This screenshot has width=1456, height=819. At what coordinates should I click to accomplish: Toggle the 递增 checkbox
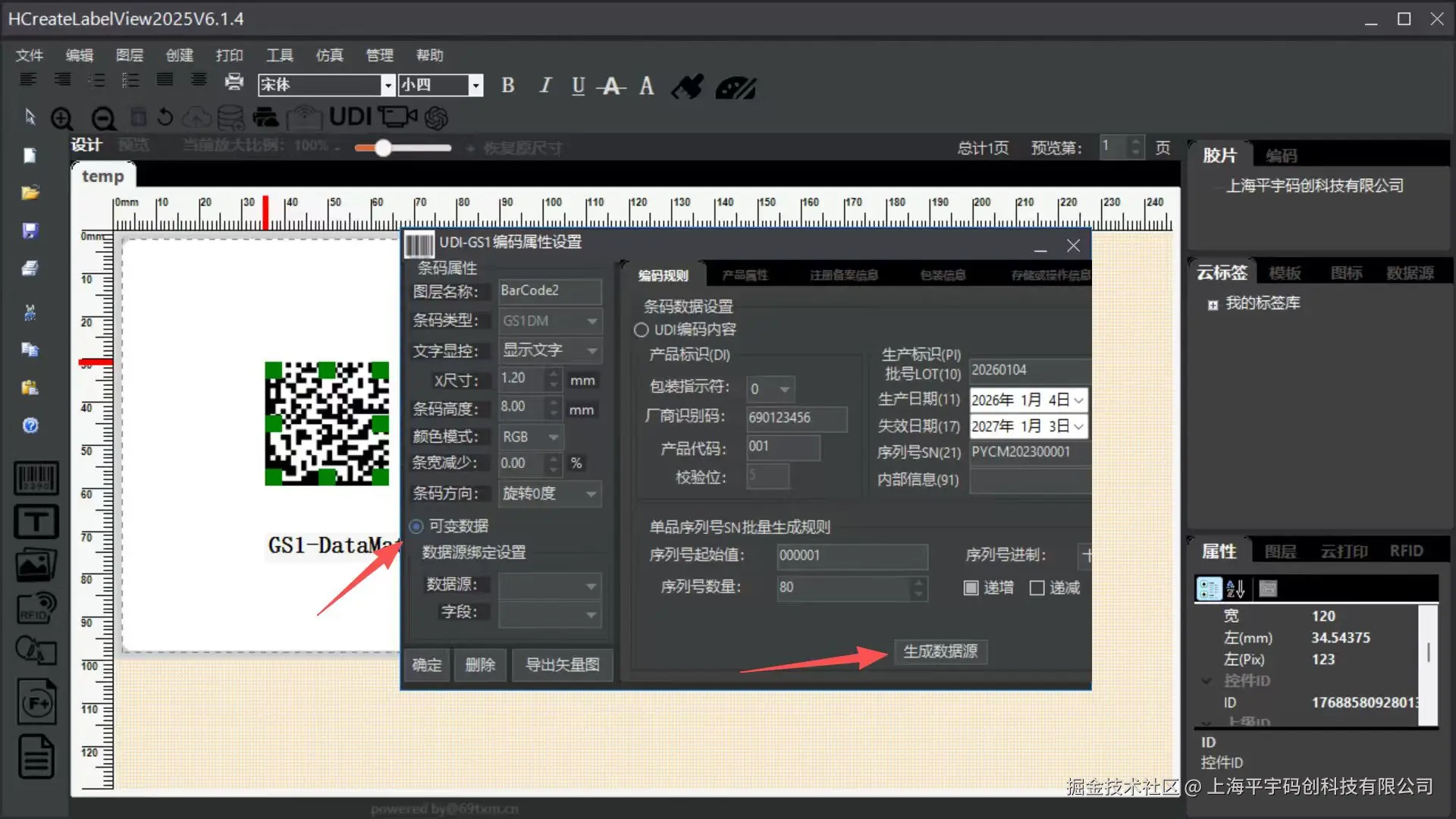point(971,588)
